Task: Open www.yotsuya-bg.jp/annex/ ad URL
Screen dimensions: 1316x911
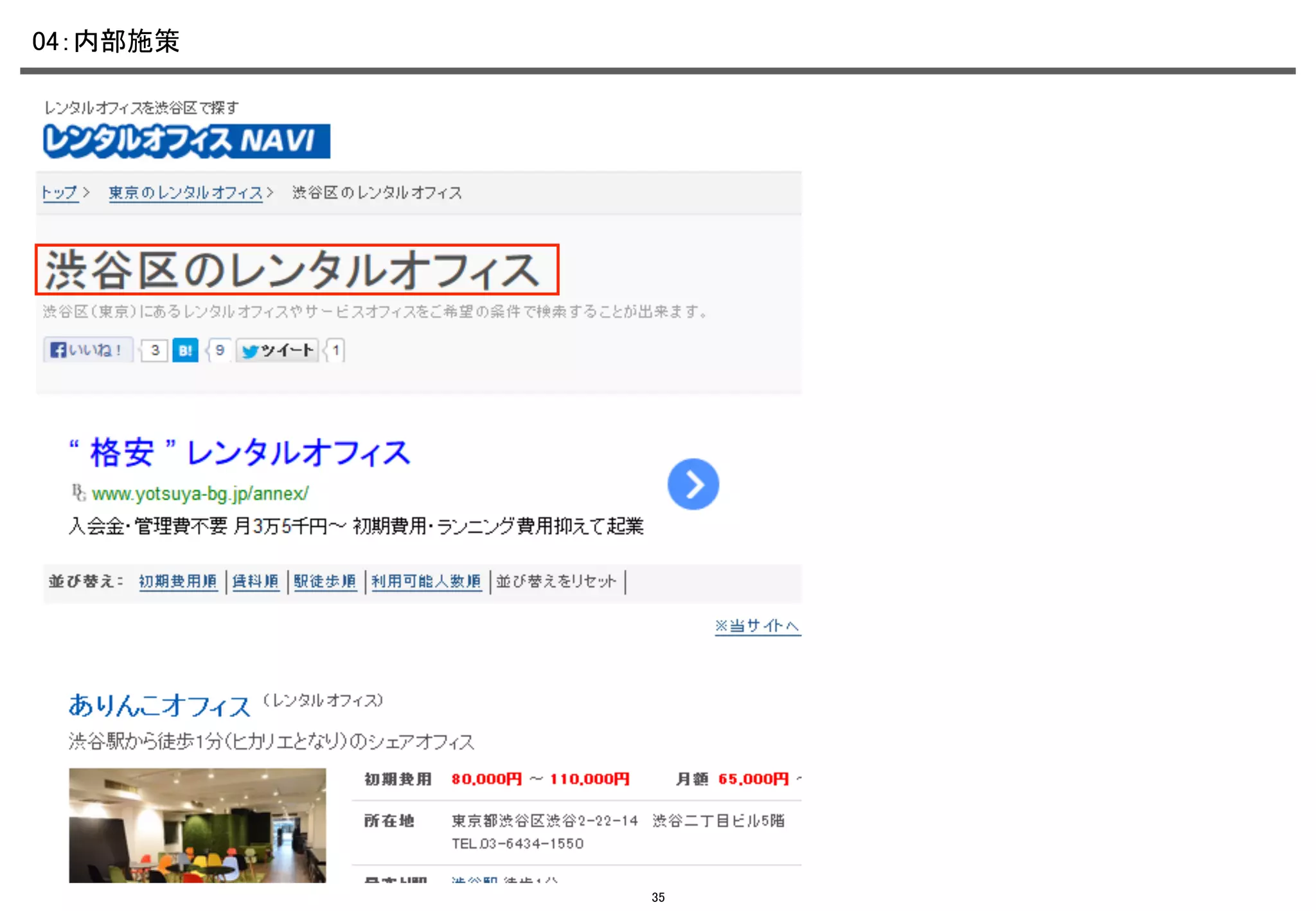Action: (x=200, y=493)
